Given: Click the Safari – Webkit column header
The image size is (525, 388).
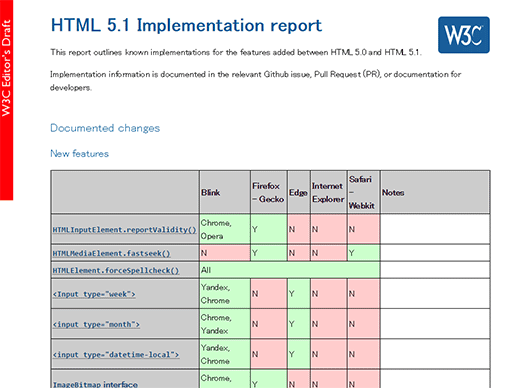Looking at the screenshot, I should click(x=363, y=192).
